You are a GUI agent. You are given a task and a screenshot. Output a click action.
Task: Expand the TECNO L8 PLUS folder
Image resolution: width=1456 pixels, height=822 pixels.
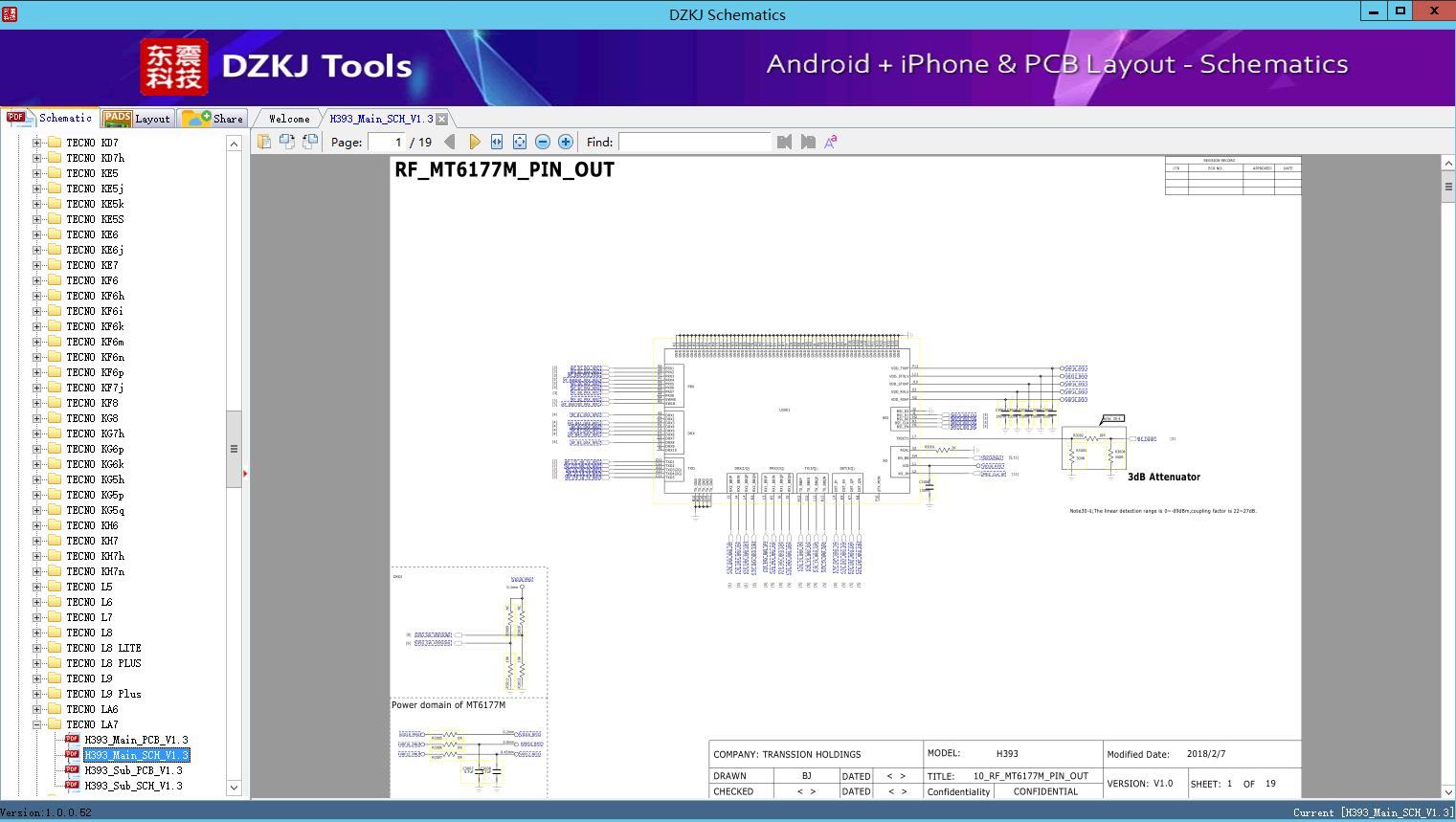point(37,663)
